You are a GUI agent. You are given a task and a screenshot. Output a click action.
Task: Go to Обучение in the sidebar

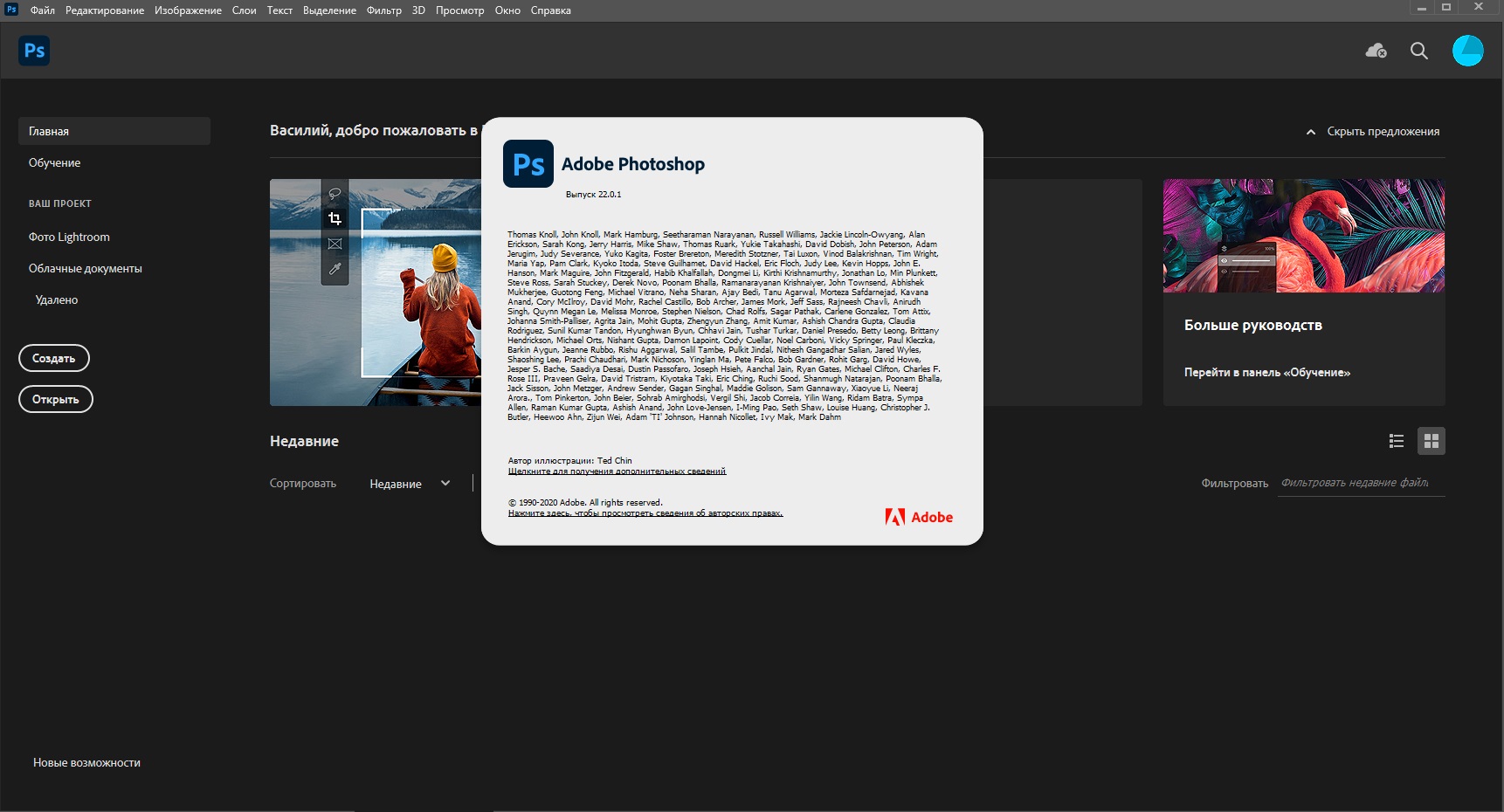[x=54, y=162]
